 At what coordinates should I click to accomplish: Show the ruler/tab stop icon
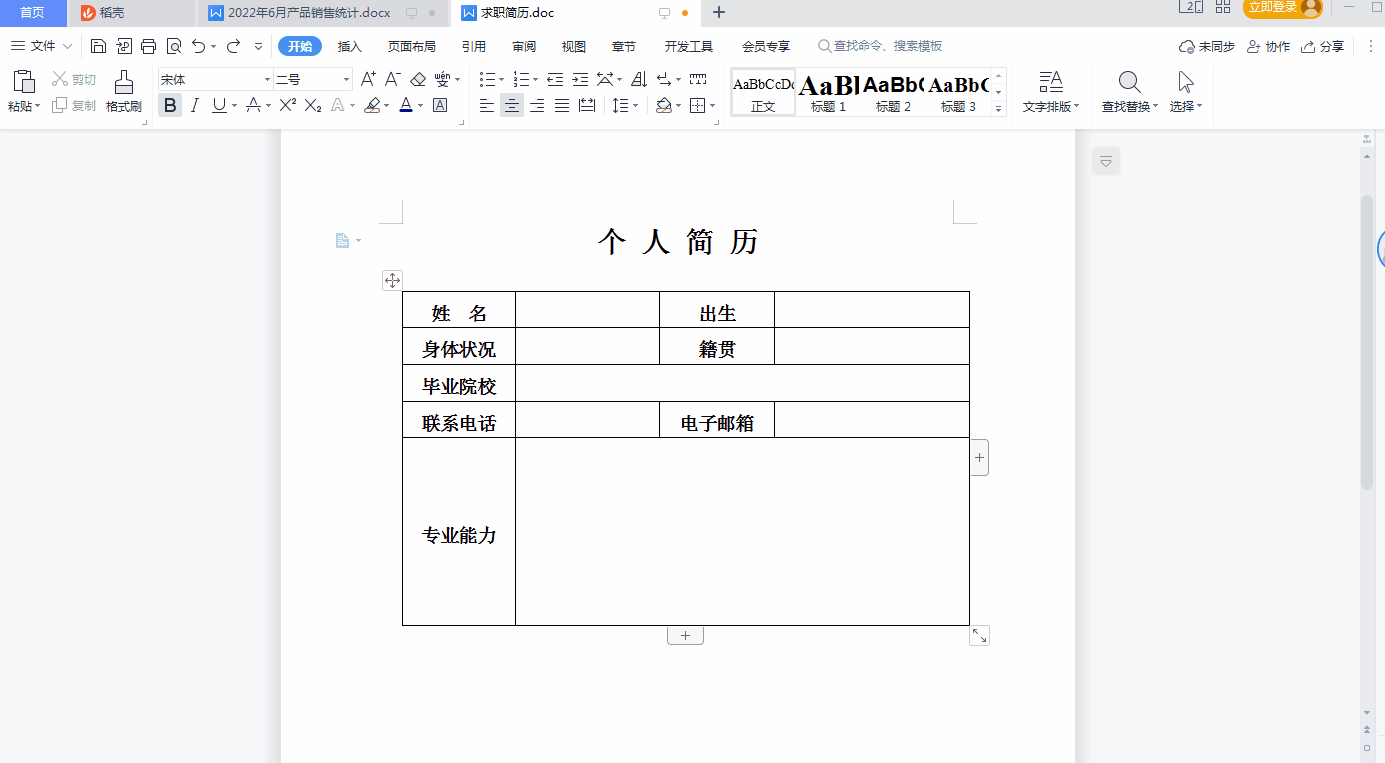(x=698, y=79)
